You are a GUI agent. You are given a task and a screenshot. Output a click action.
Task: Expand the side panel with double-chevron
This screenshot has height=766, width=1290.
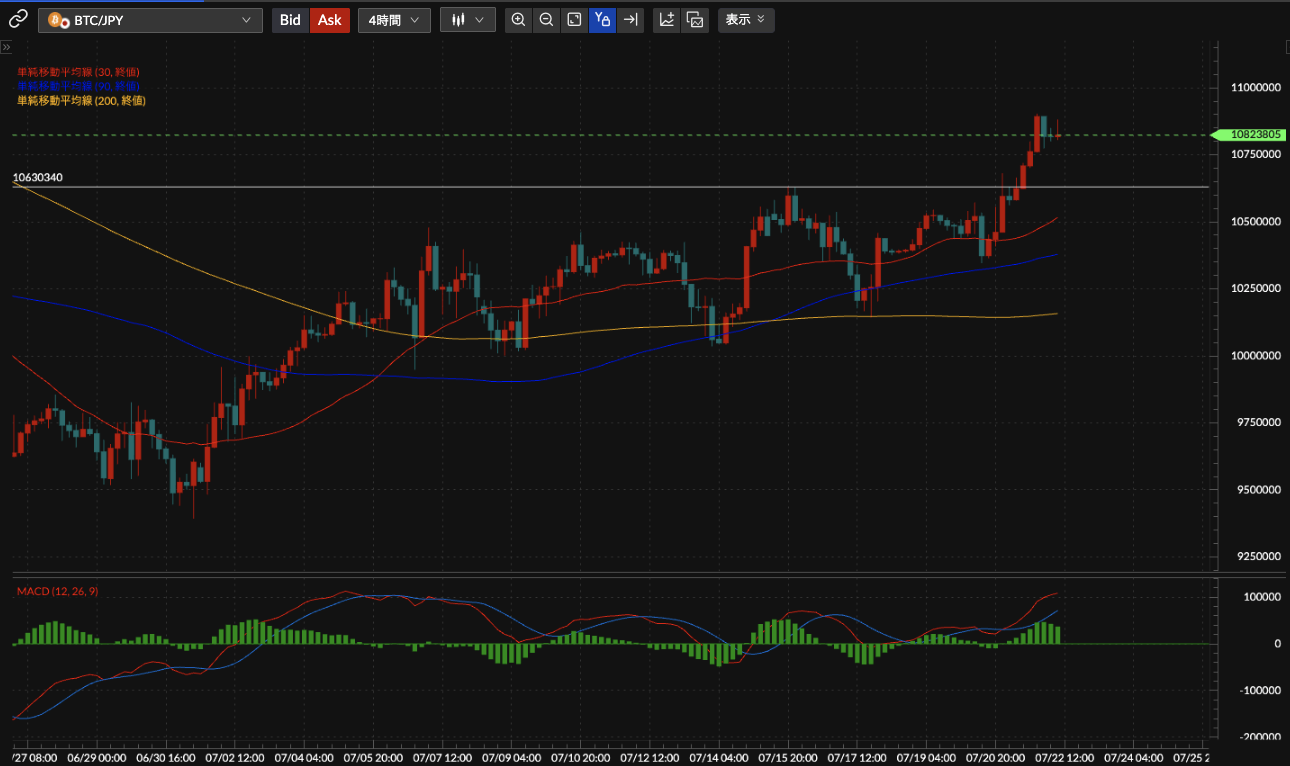(6, 47)
